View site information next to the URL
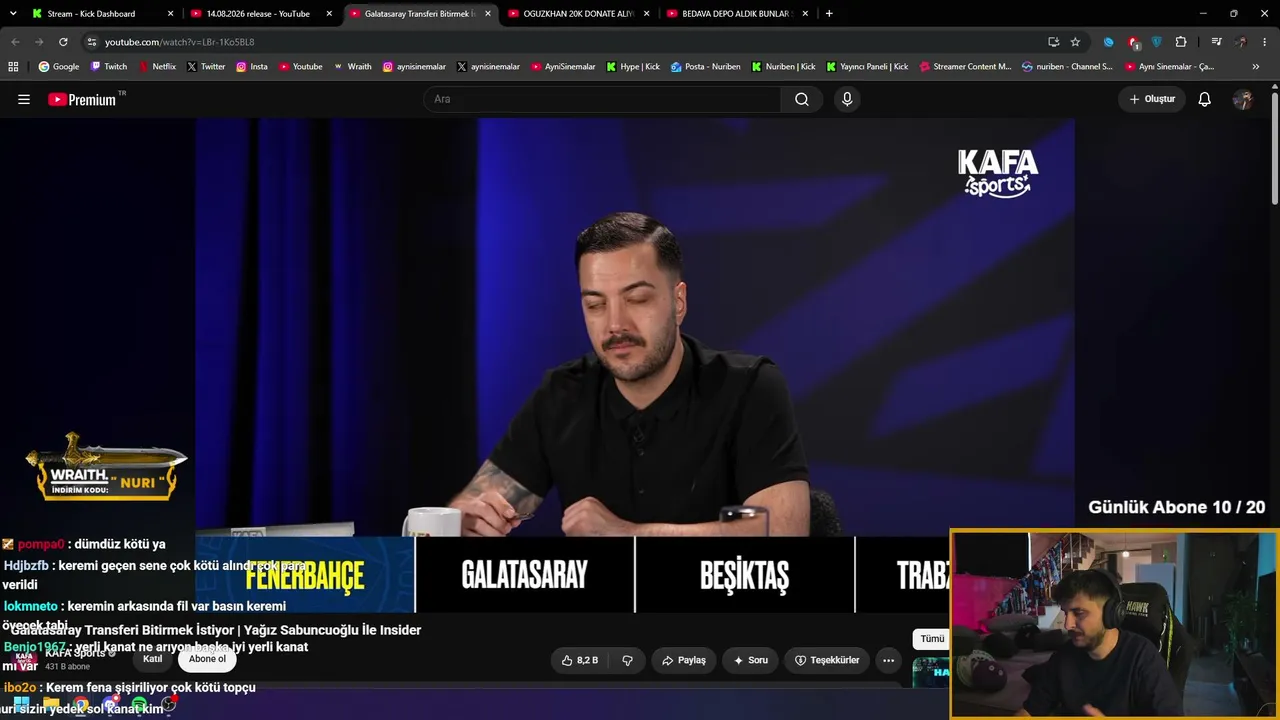The width and height of the screenshot is (1280, 720). 92,42
